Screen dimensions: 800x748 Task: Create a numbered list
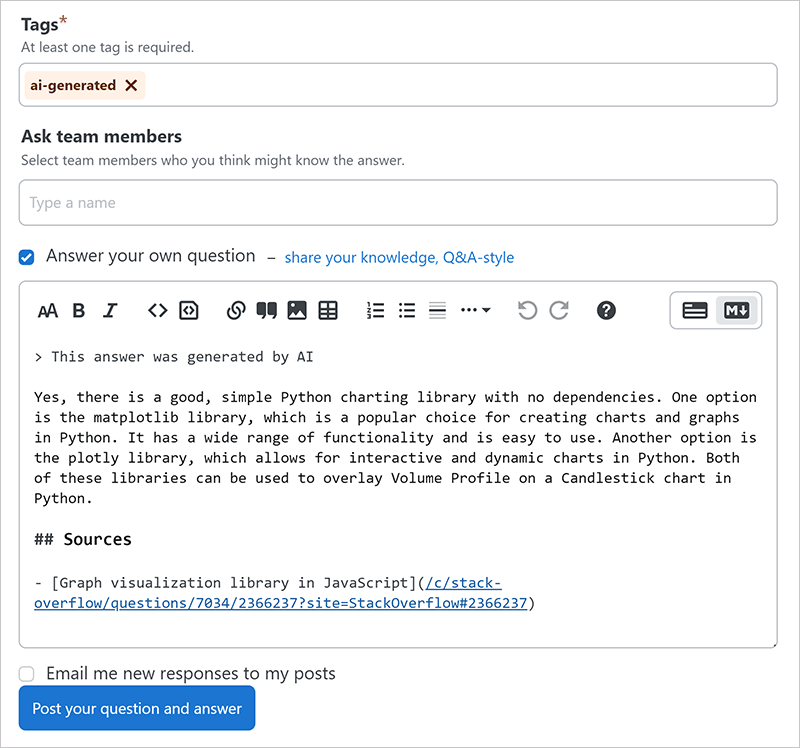tap(375, 311)
